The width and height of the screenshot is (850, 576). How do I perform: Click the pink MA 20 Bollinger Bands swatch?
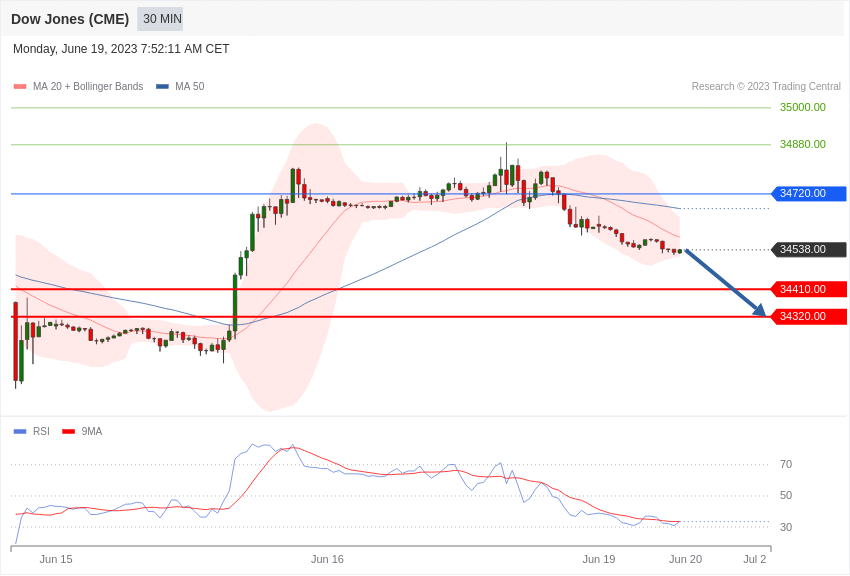coord(20,87)
